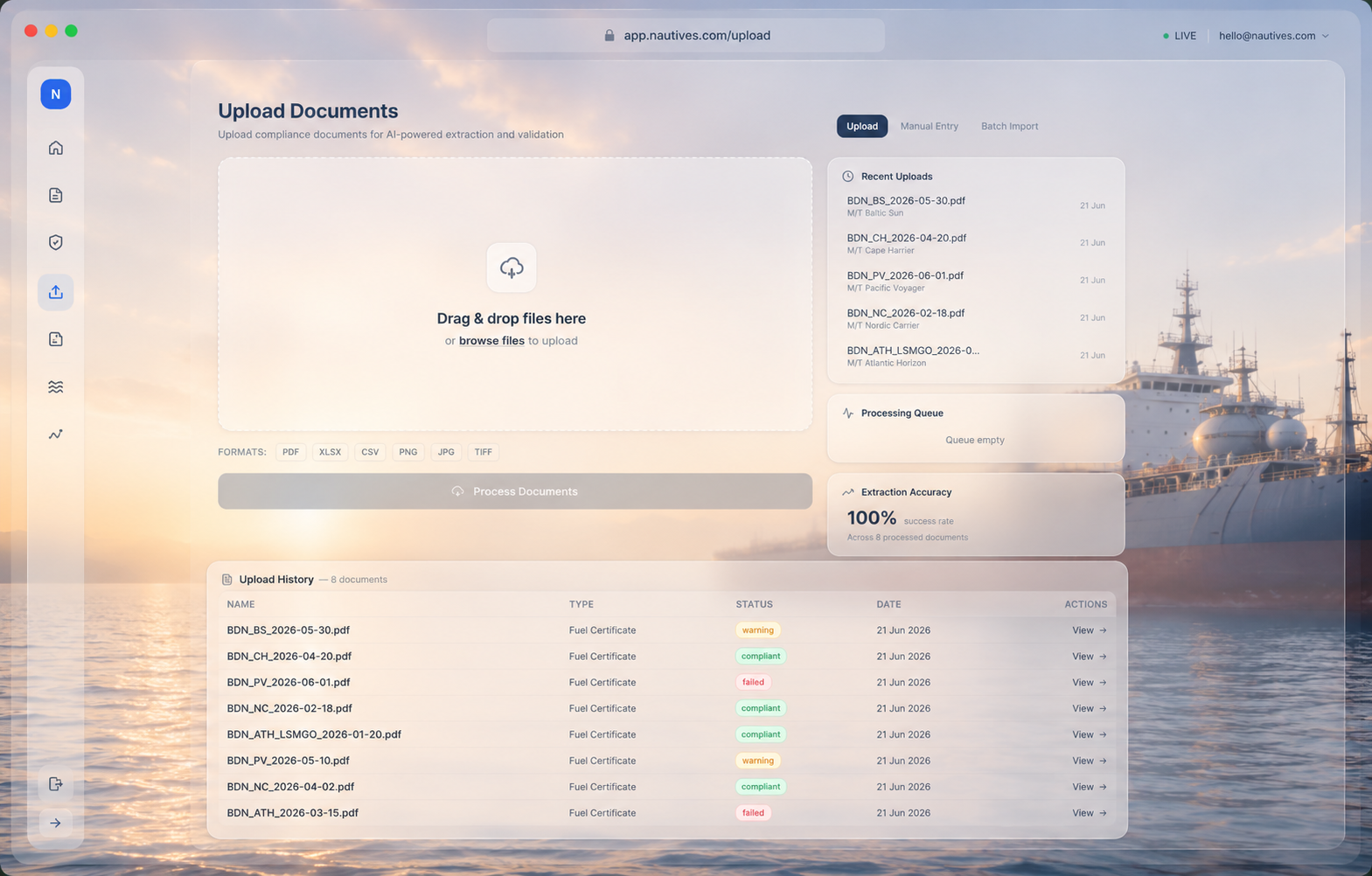Open recent upload BDN_PV_2026-06-01.pdf Pacific Voyager
Image resolution: width=1372 pixels, height=876 pixels.
[x=975, y=282]
